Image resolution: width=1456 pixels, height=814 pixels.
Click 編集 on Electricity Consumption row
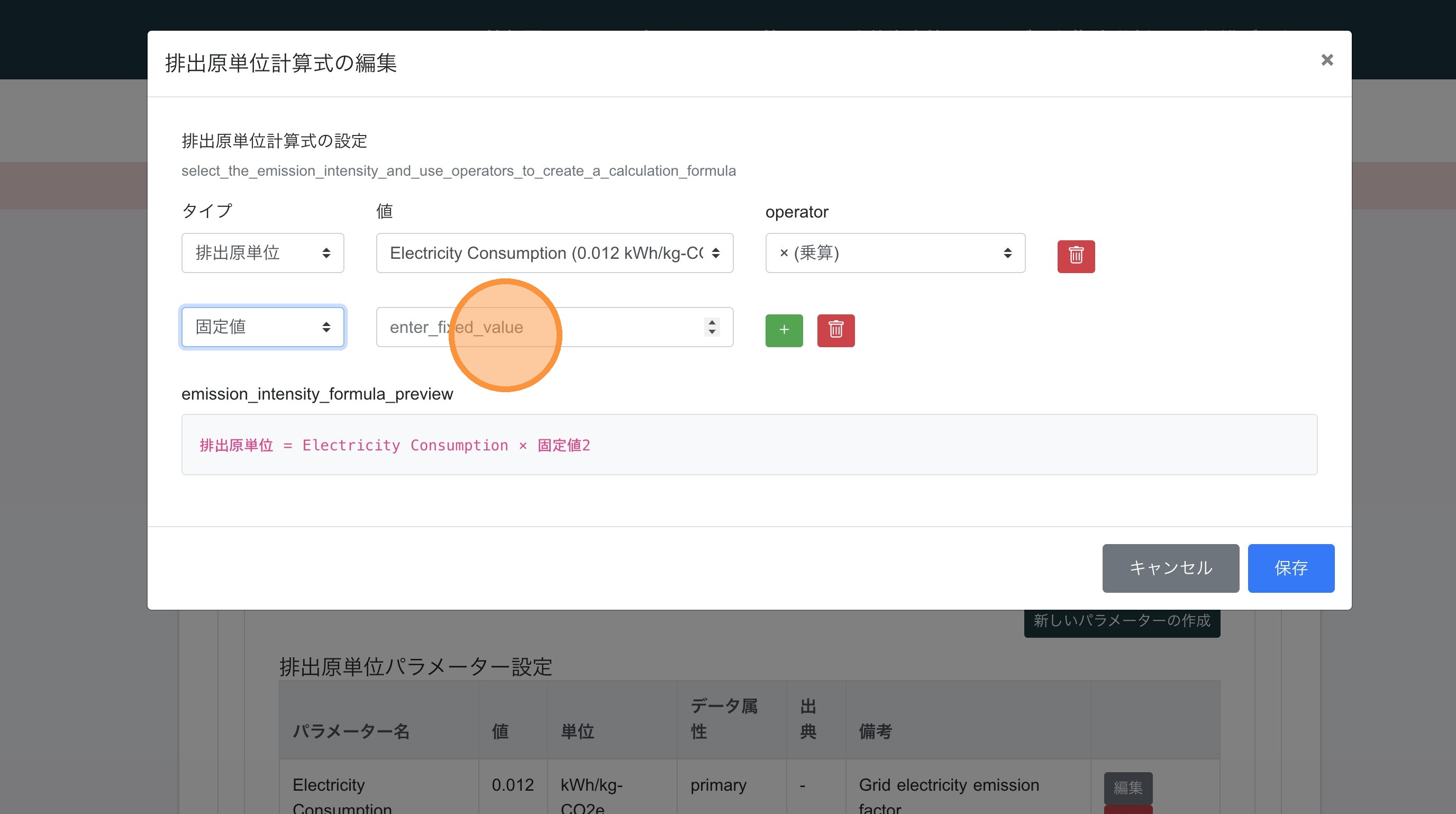tap(1127, 787)
